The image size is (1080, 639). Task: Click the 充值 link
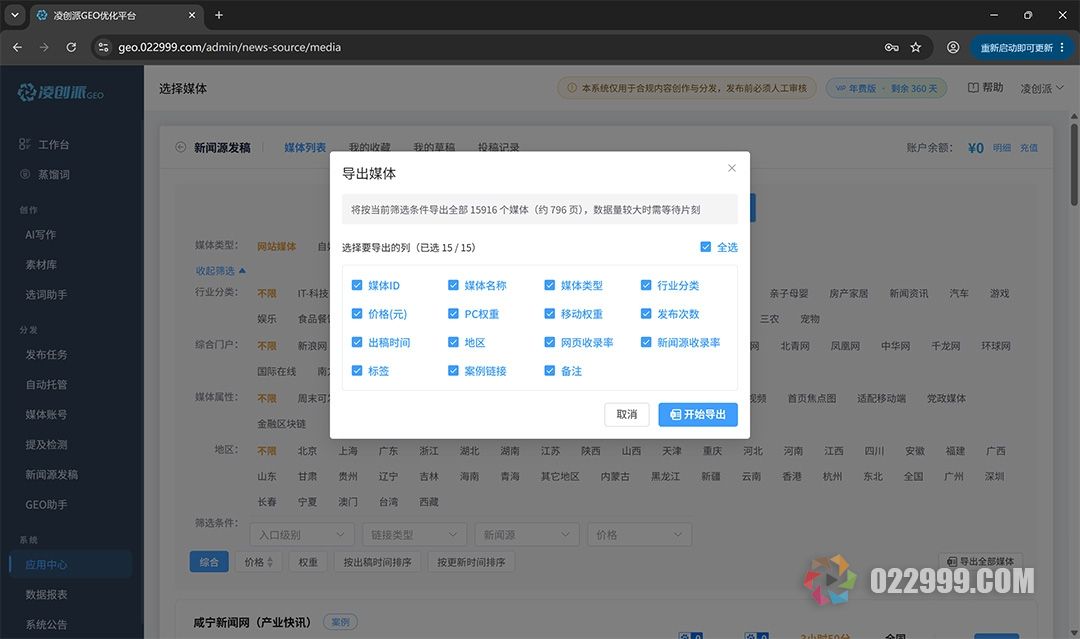[x=1029, y=148]
